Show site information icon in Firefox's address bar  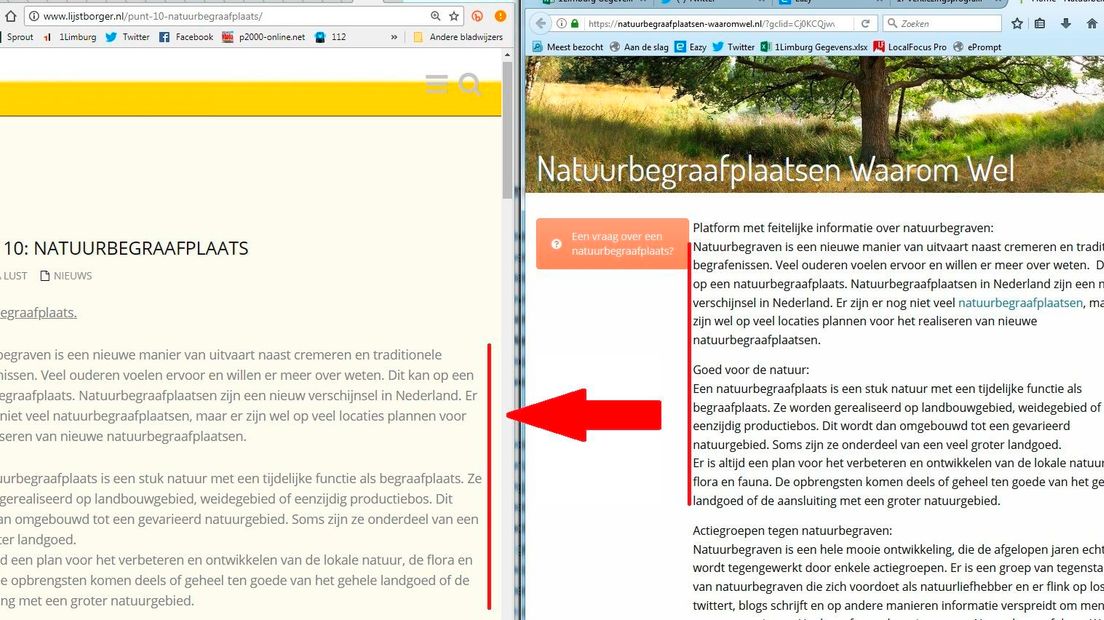[561, 23]
